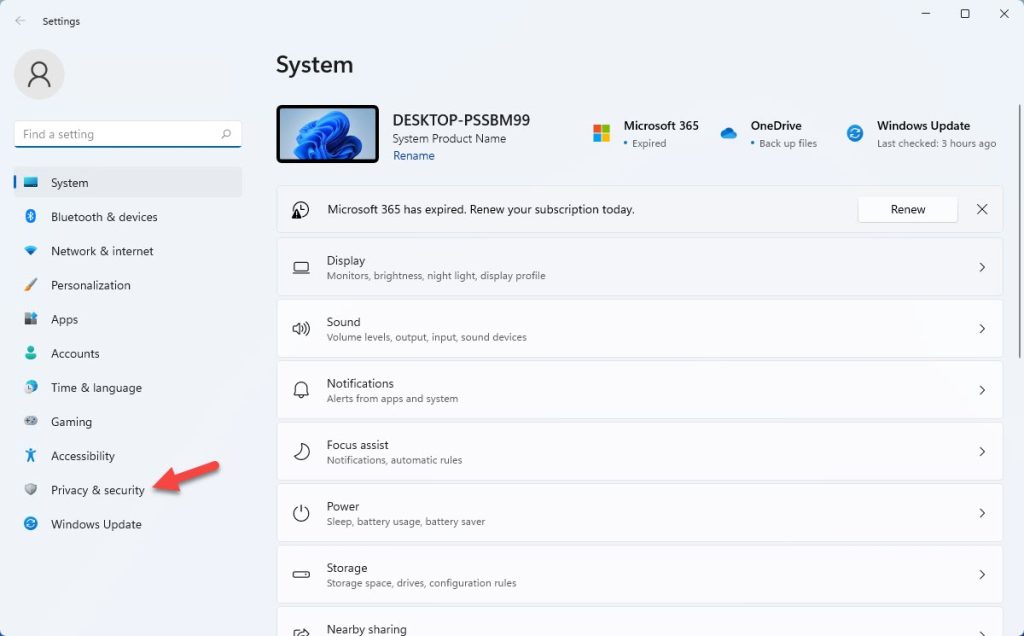Click the Time & language globe icon
The width and height of the screenshot is (1024, 636).
(31, 387)
